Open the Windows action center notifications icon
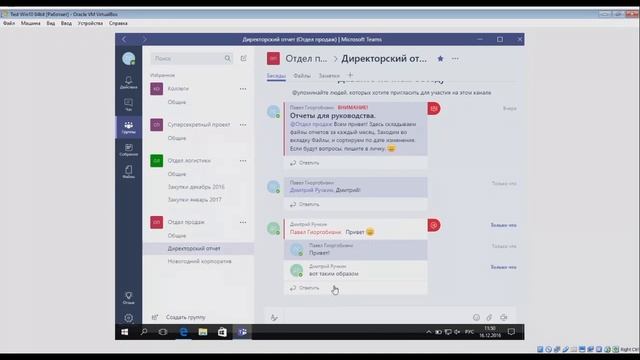640x360 pixels. (511, 332)
